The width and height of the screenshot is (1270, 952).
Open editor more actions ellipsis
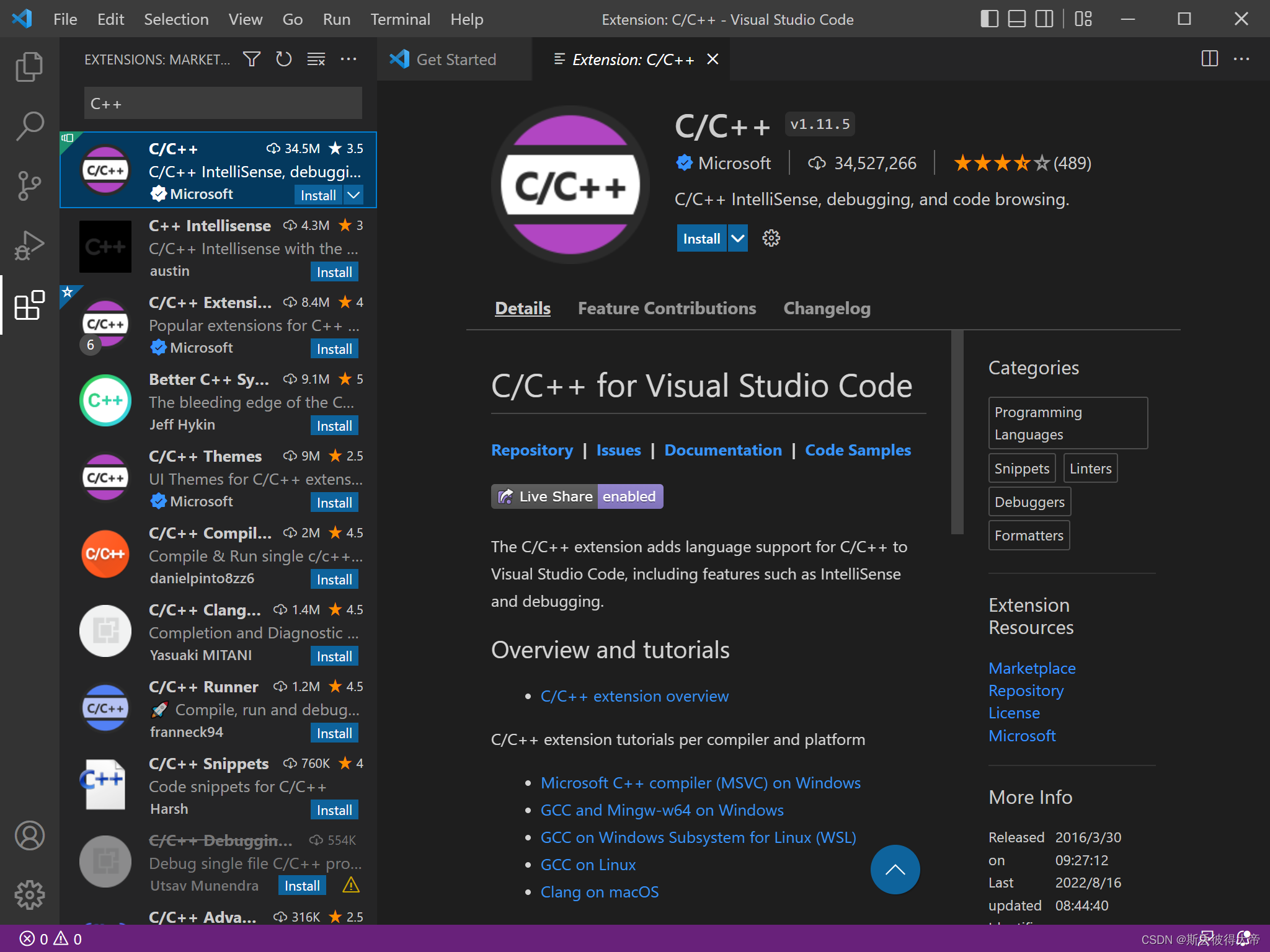[1241, 59]
